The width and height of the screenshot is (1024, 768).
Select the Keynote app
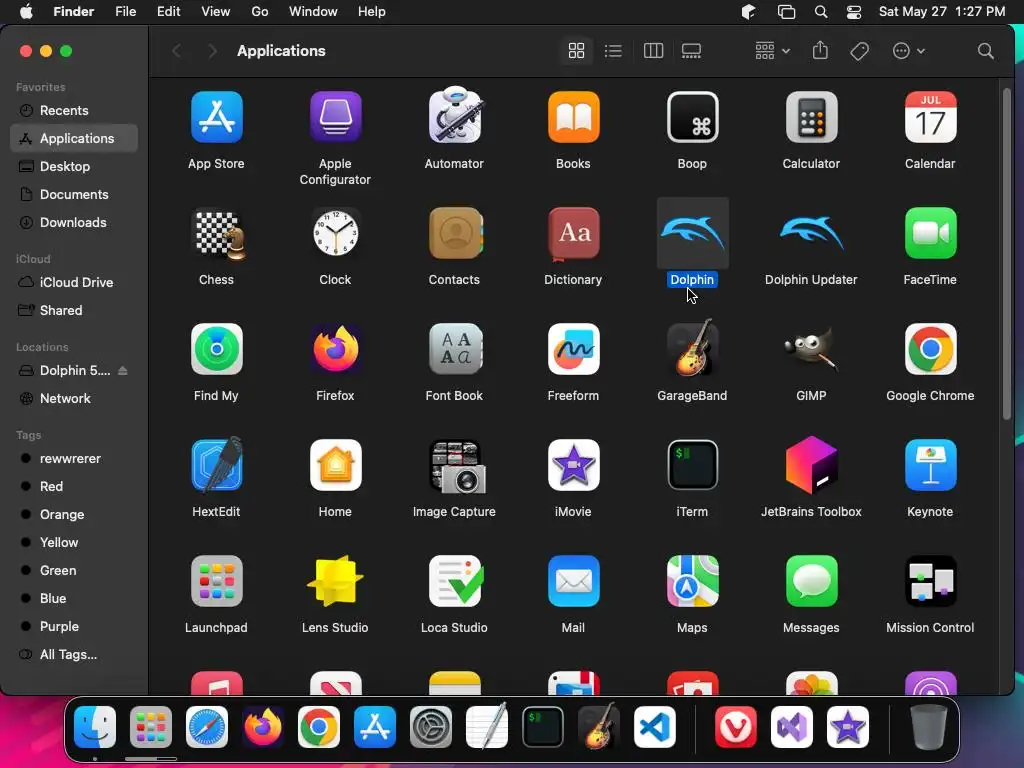(x=930, y=465)
